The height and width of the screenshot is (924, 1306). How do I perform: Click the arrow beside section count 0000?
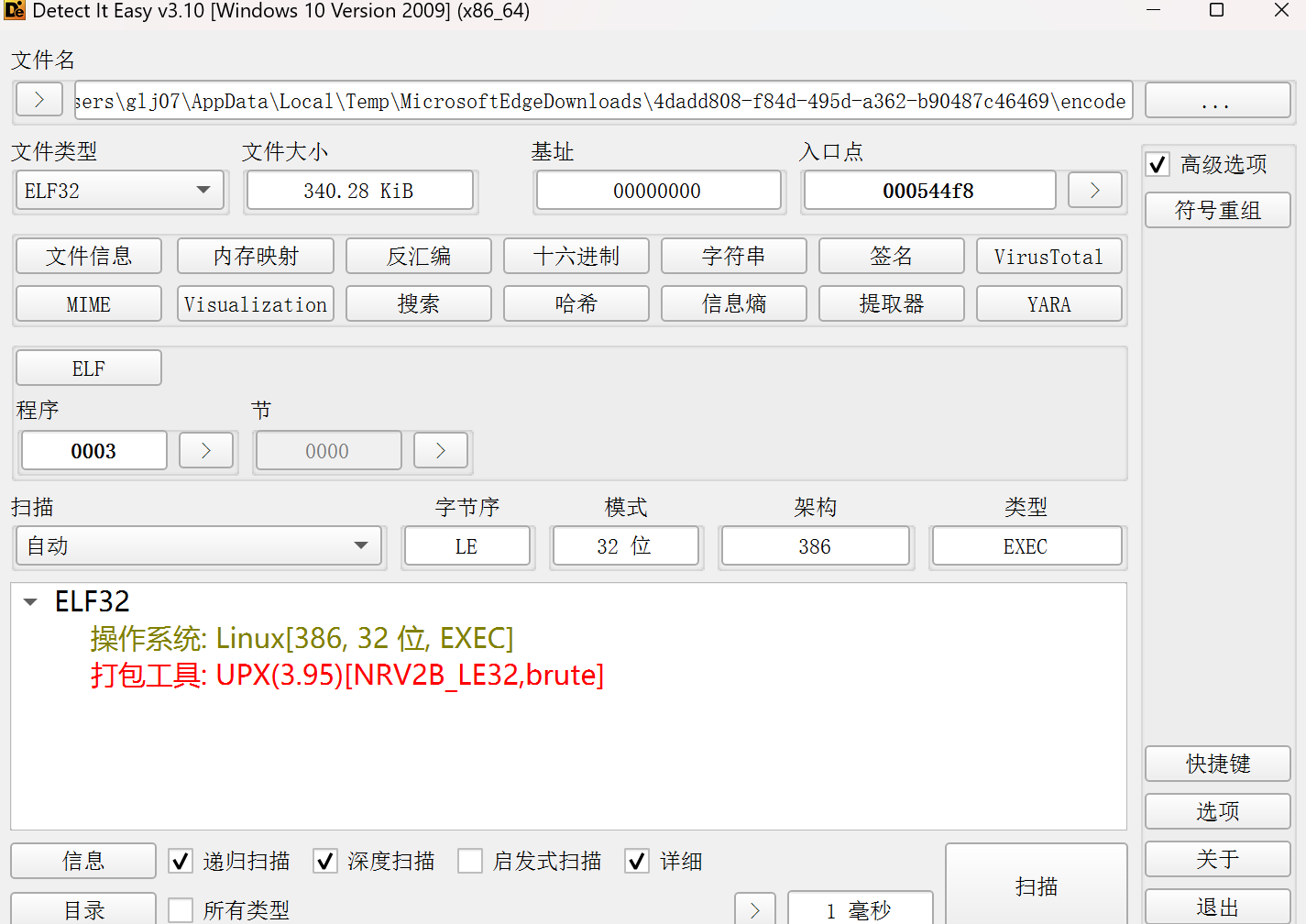(x=441, y=450)
